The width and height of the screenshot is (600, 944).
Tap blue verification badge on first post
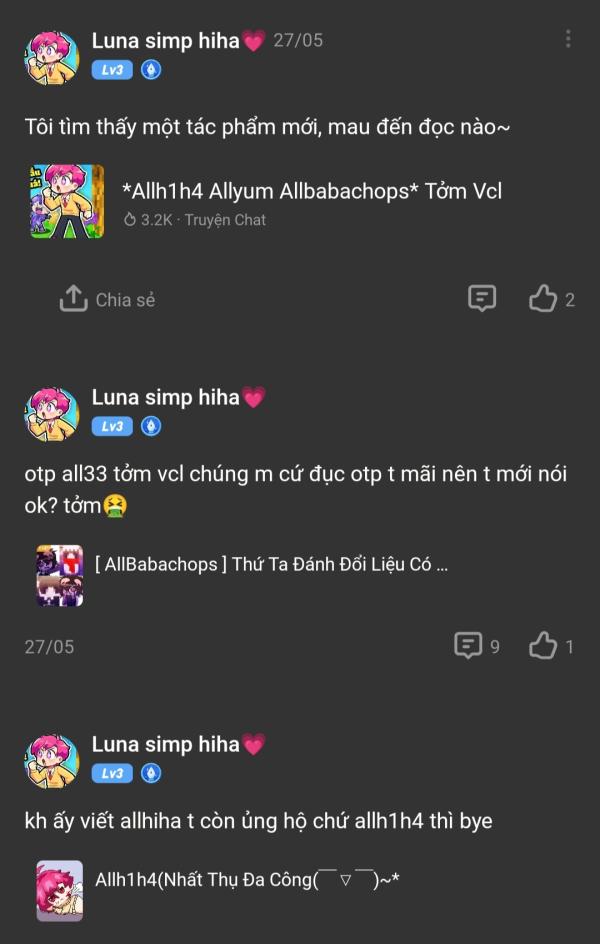tap(151, 70)
